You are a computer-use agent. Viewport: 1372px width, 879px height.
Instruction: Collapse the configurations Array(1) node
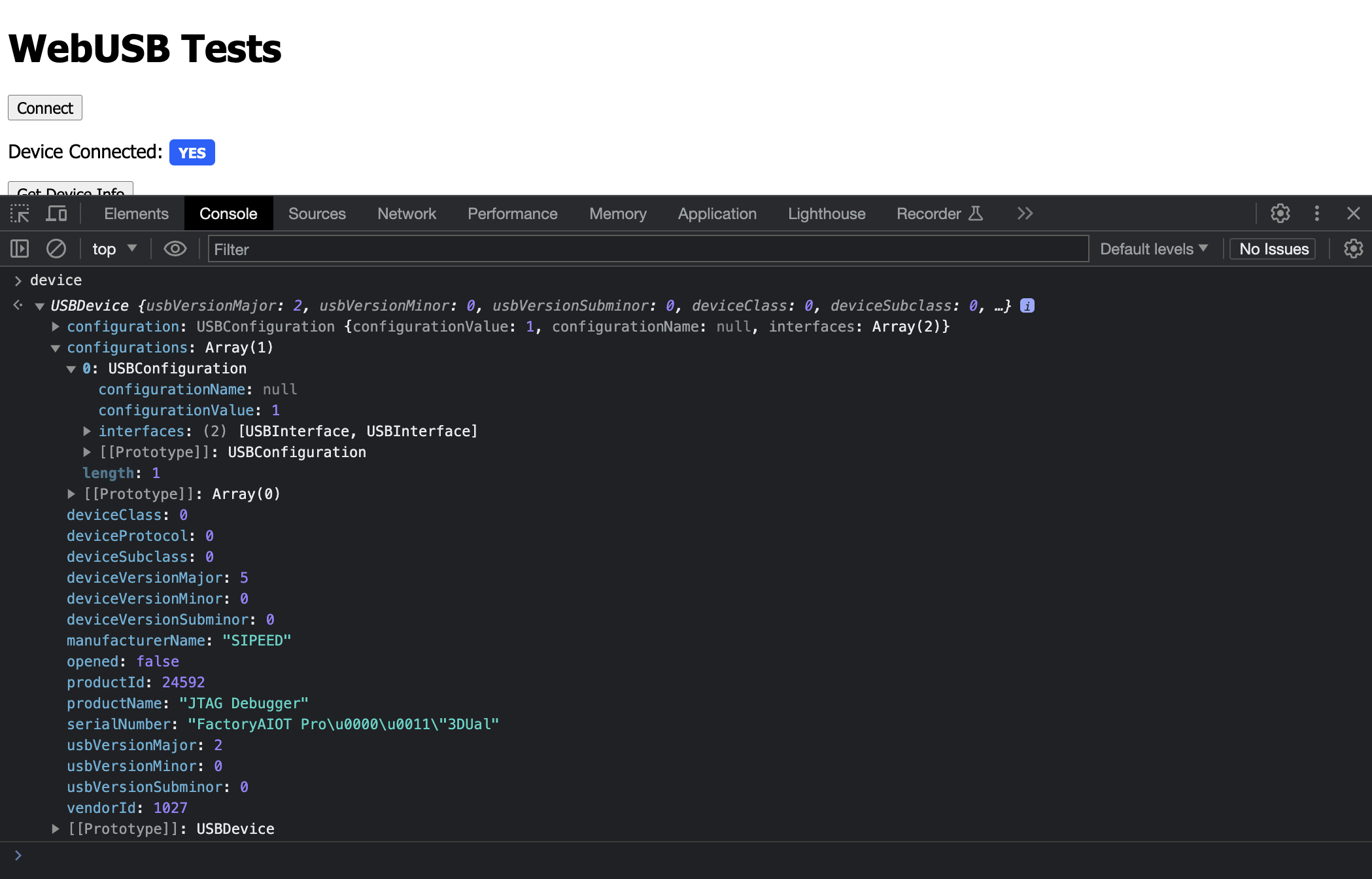(x=56, y=348)
